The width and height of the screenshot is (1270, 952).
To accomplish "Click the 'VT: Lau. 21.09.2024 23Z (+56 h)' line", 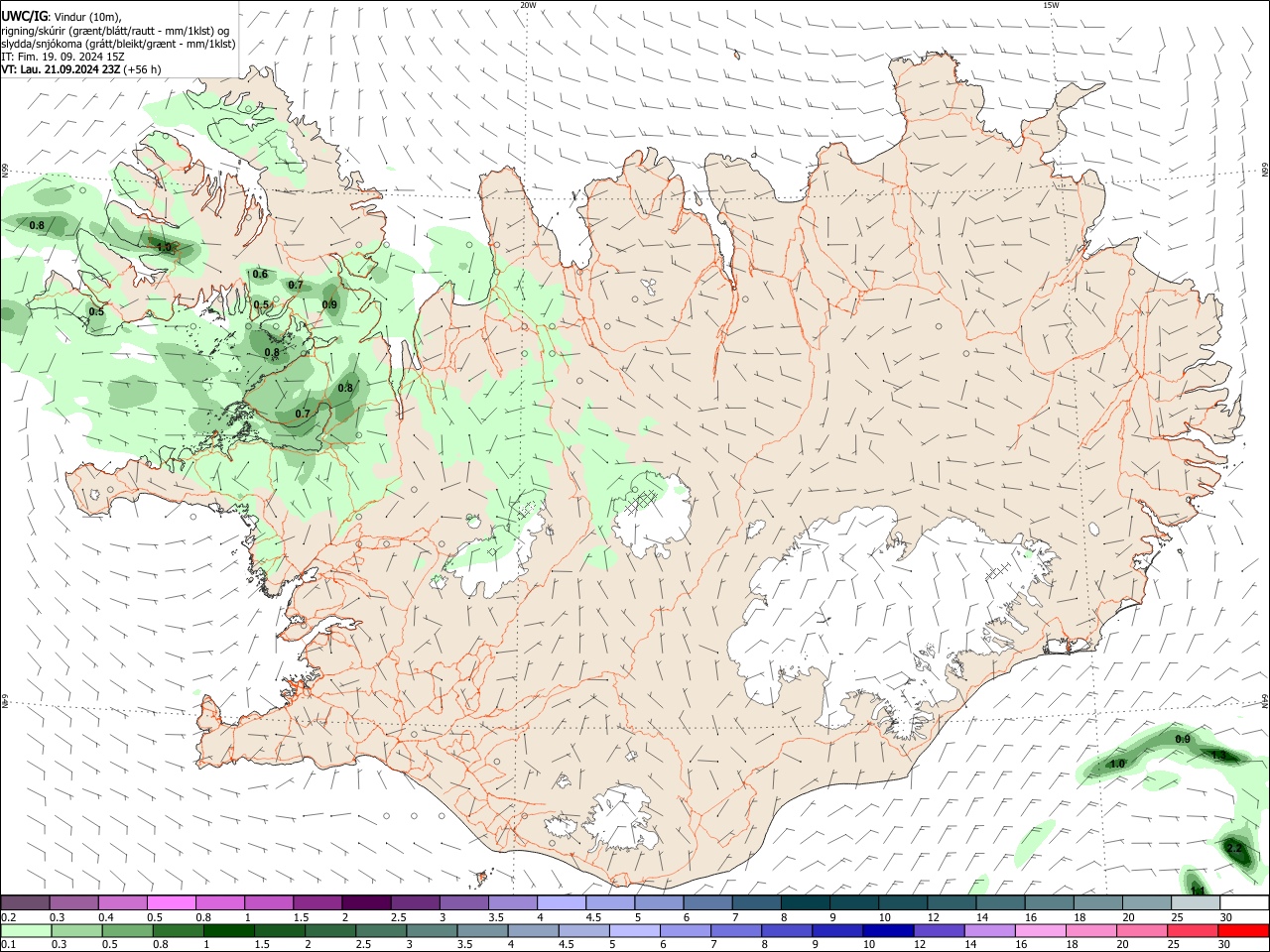I will coord(80,69).
